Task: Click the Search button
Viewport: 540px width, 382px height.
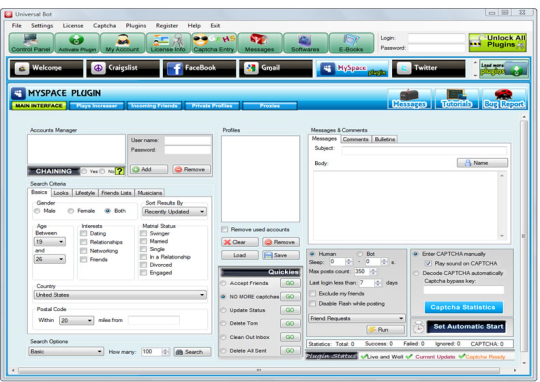Action: point(192,352)
